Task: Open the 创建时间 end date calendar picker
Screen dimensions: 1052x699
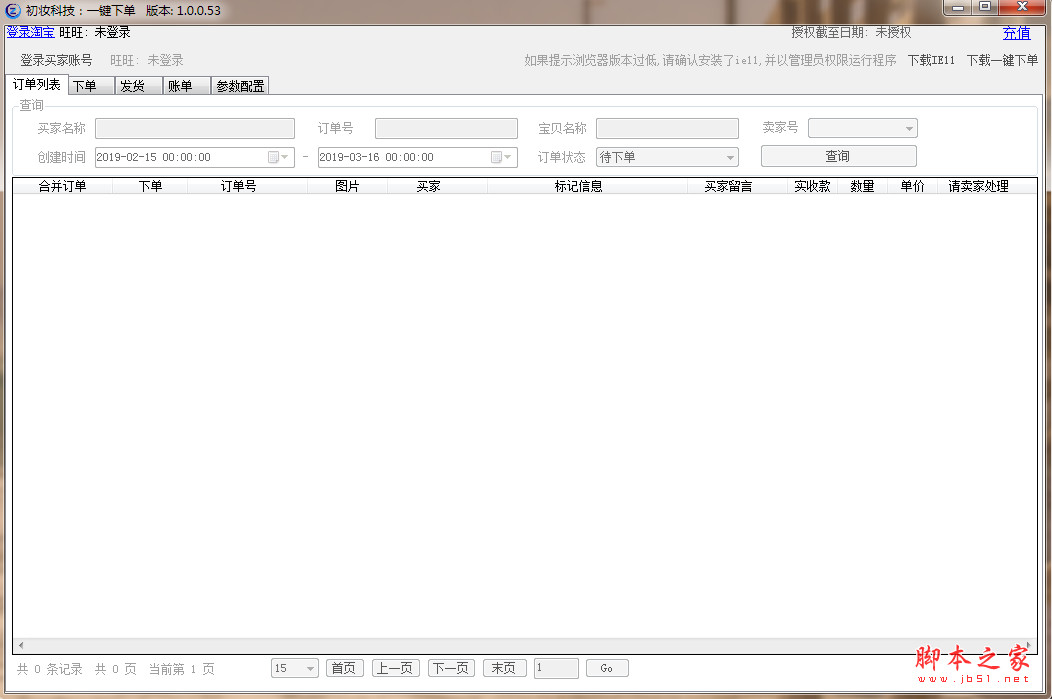Action: [x=507, y=157]
